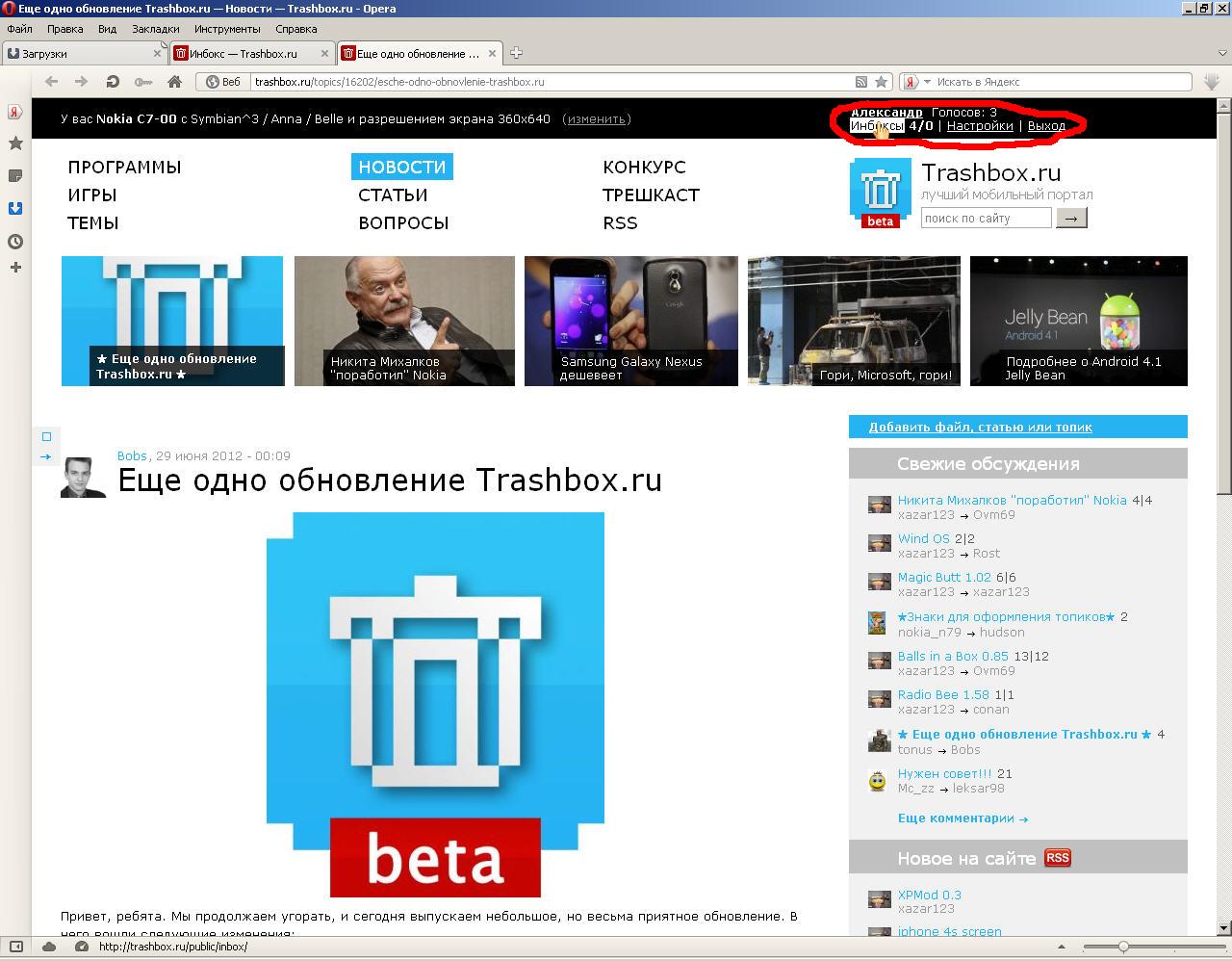Click the Инбоксы link in header
The image size is (1232, 961).
877,126
